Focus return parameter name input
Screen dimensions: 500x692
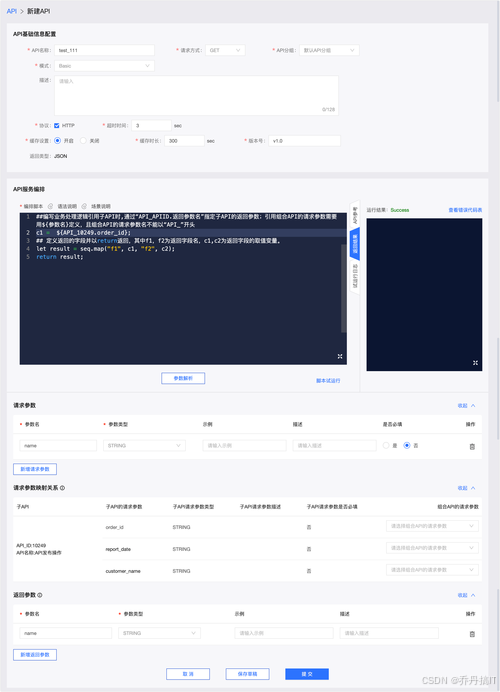(66, 633)
